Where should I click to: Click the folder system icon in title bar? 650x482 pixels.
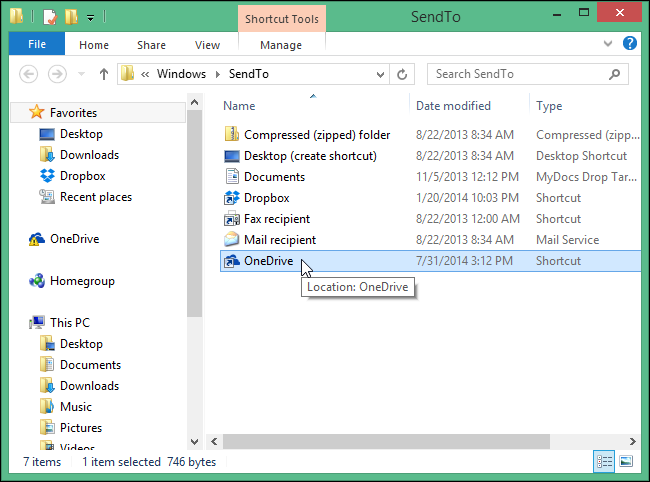pos(17,17)
